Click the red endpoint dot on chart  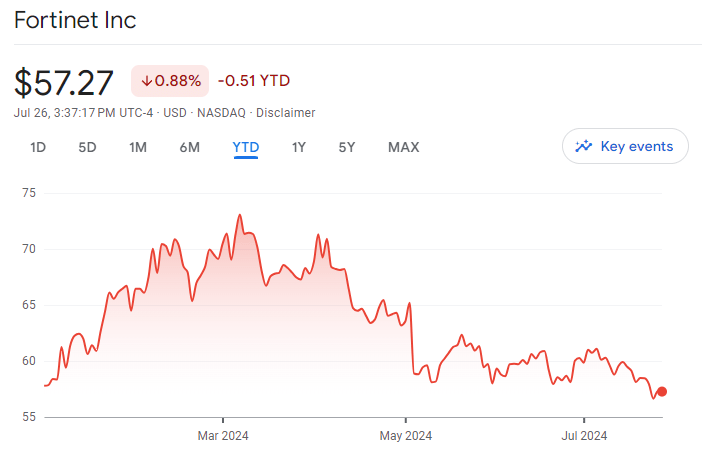(x=661, y=392)
